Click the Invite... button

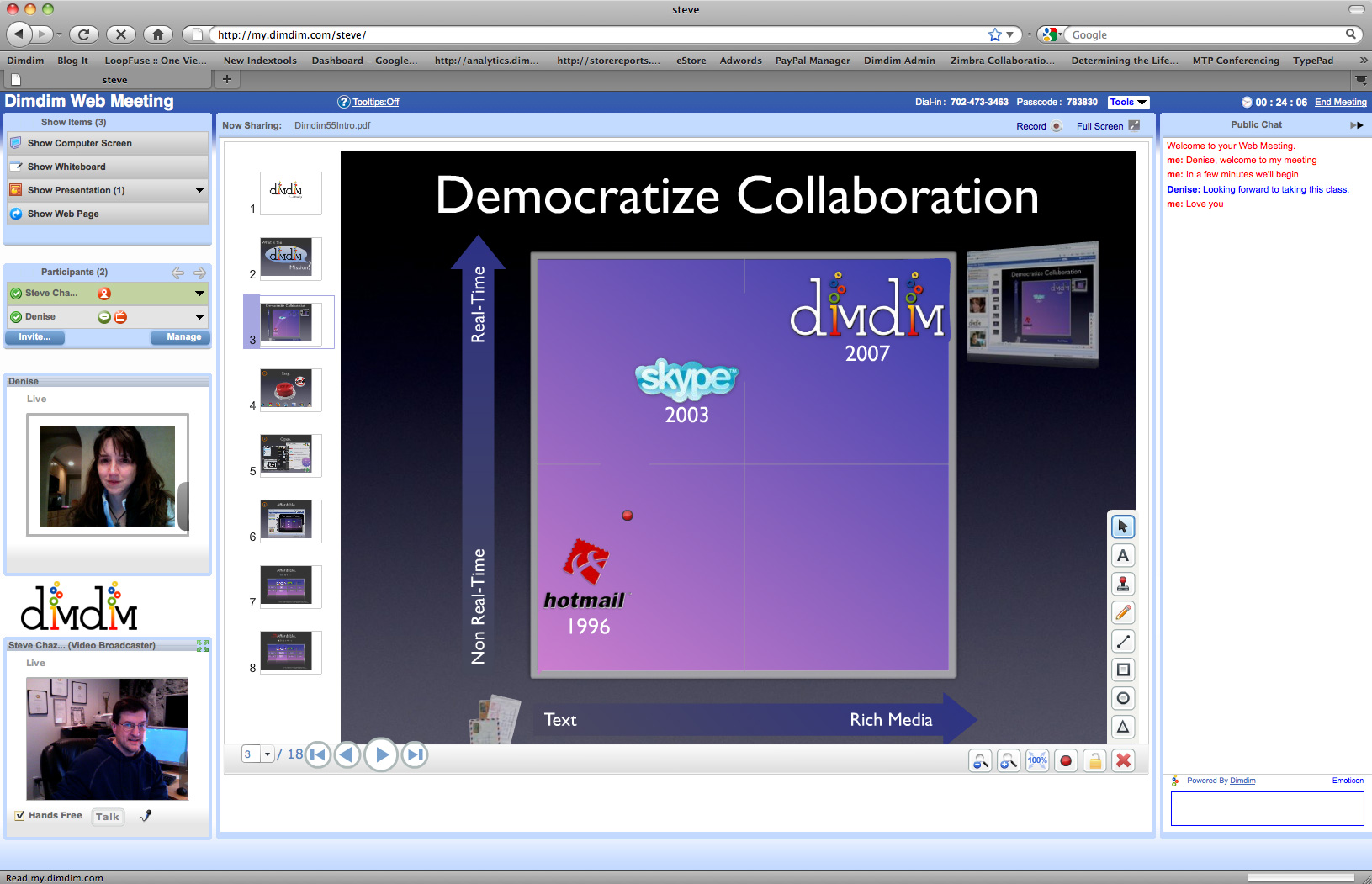point(35,337)
